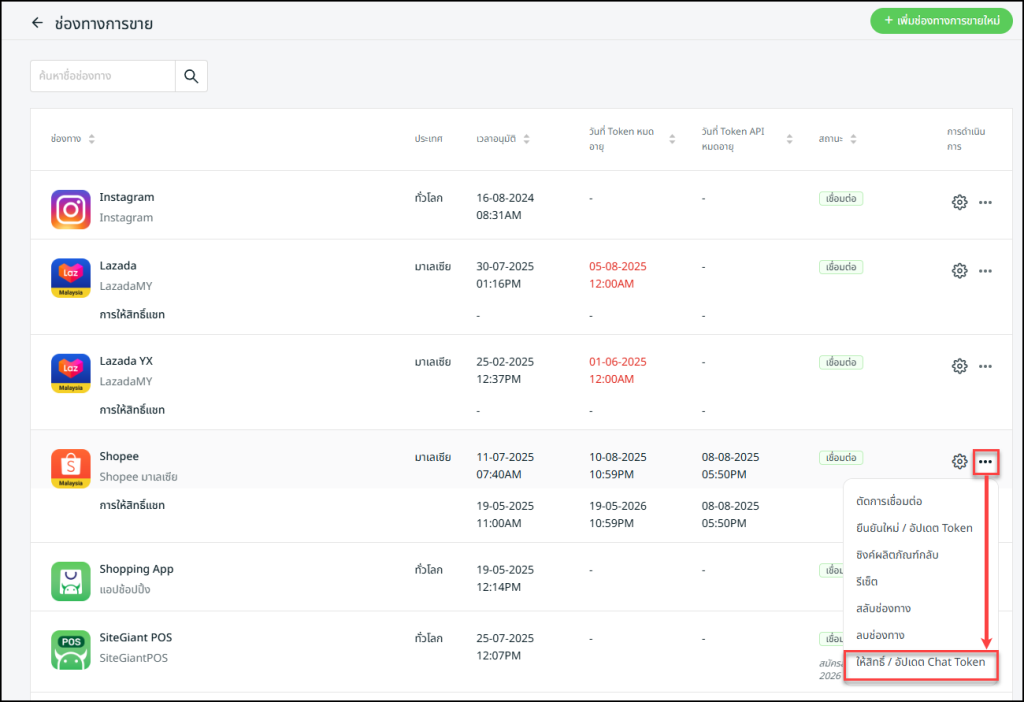Select ยืนยันใหม่ / อัปเดต Token option

(914, 527)
